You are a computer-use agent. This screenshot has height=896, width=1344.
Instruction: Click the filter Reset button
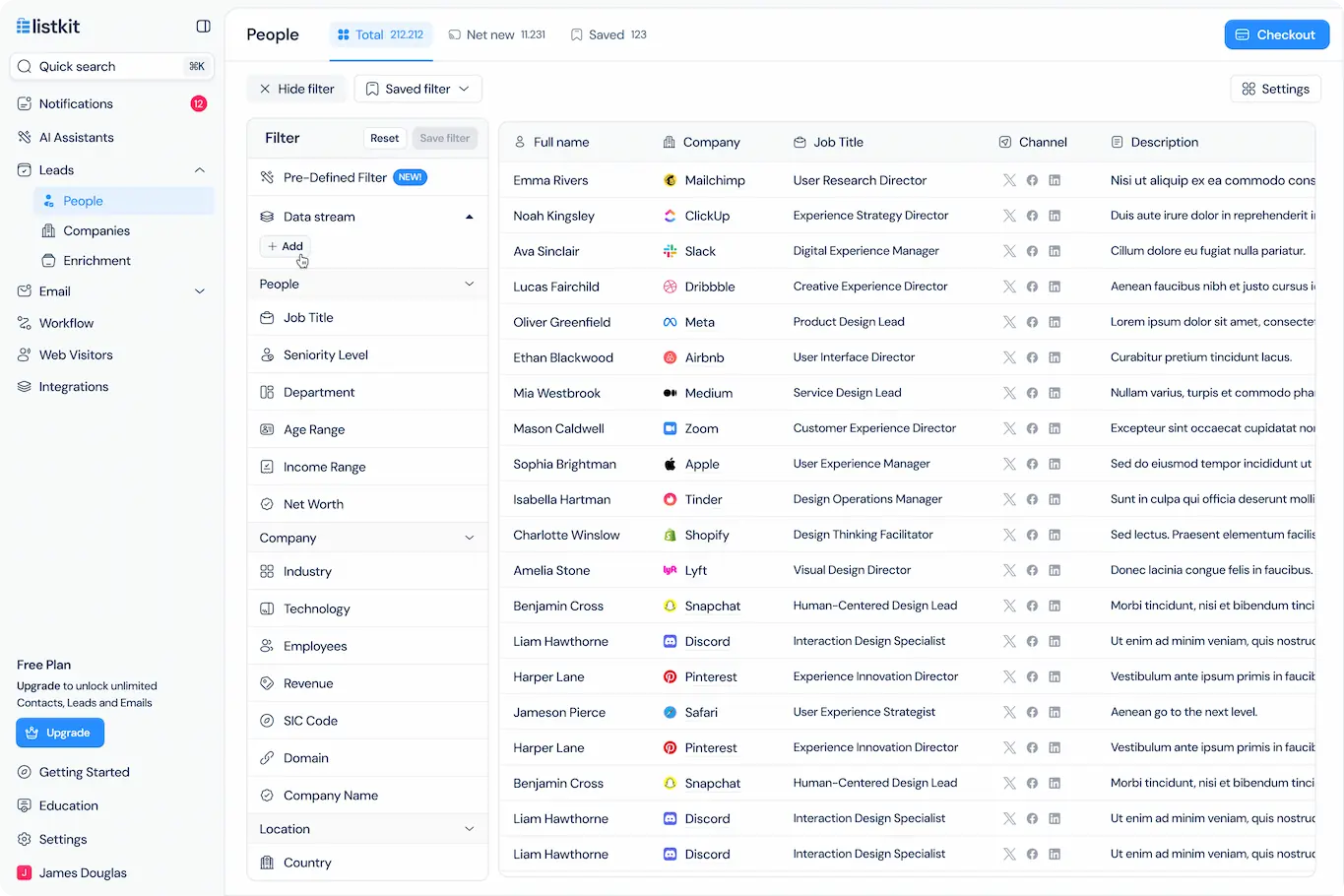385,139
